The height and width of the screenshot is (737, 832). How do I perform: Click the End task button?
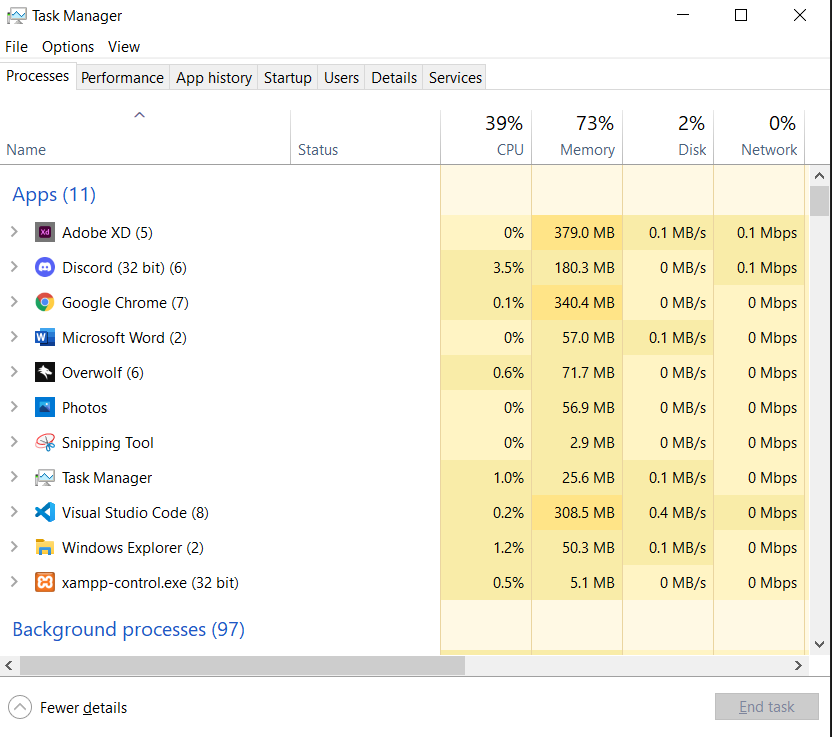tap(766, 707)
